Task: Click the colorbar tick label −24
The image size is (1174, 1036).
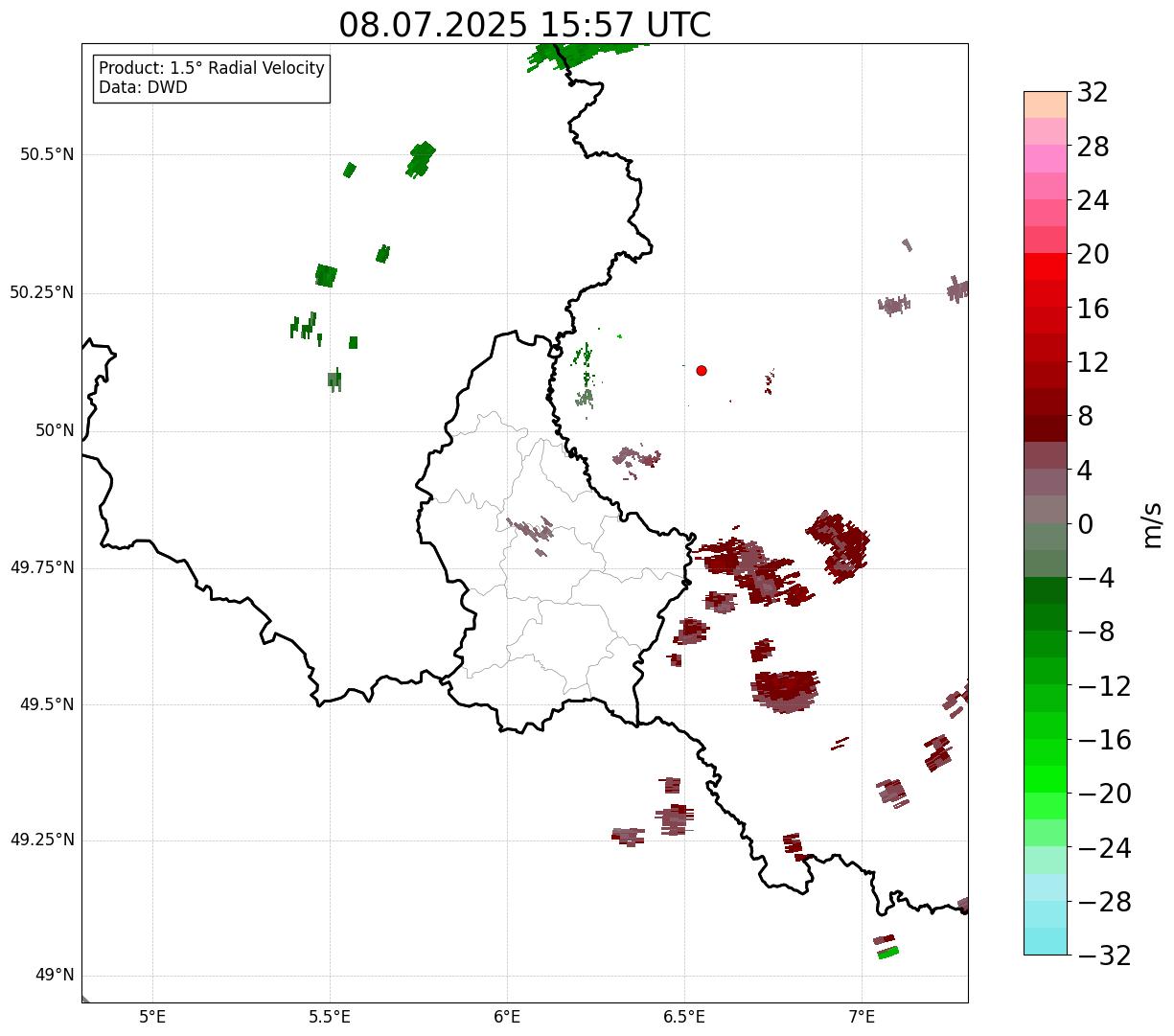Action: click(1104, 848)
